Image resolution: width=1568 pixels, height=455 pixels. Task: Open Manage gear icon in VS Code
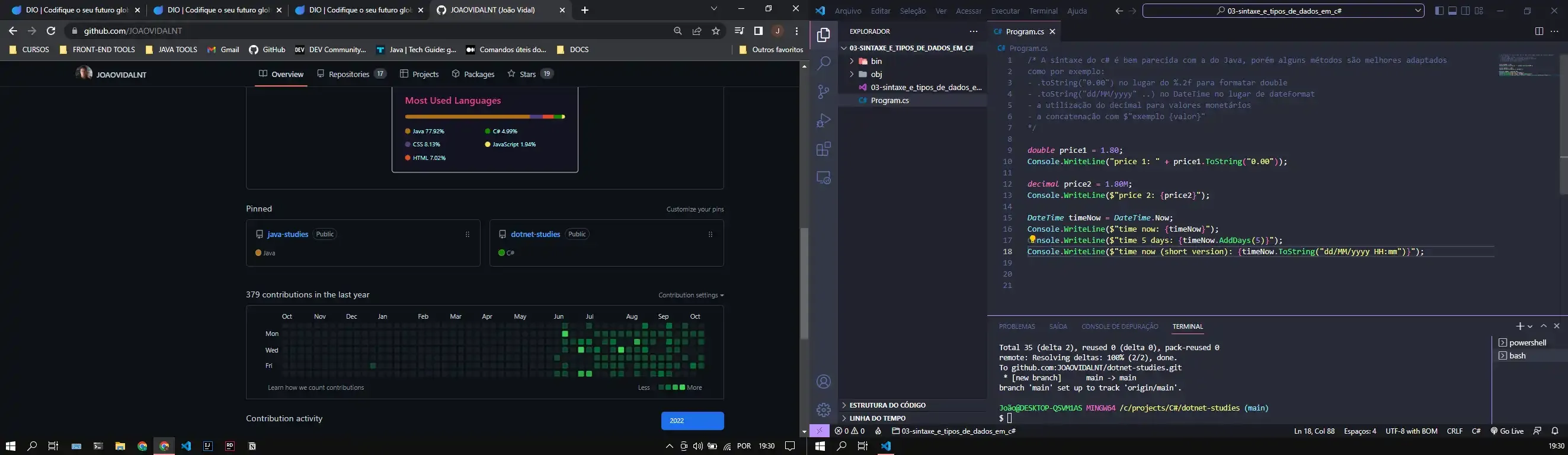[x=824, y=410]
